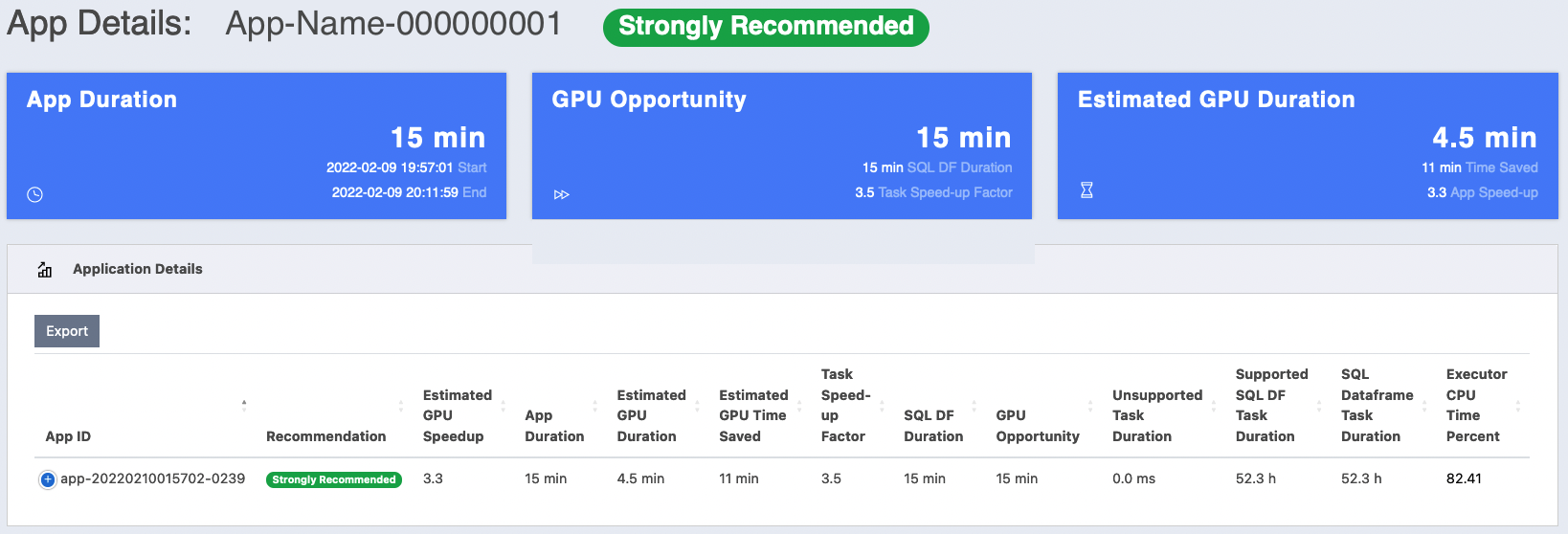Click the 3.5 Task Speed-up Factor card text

click(933, 192)
